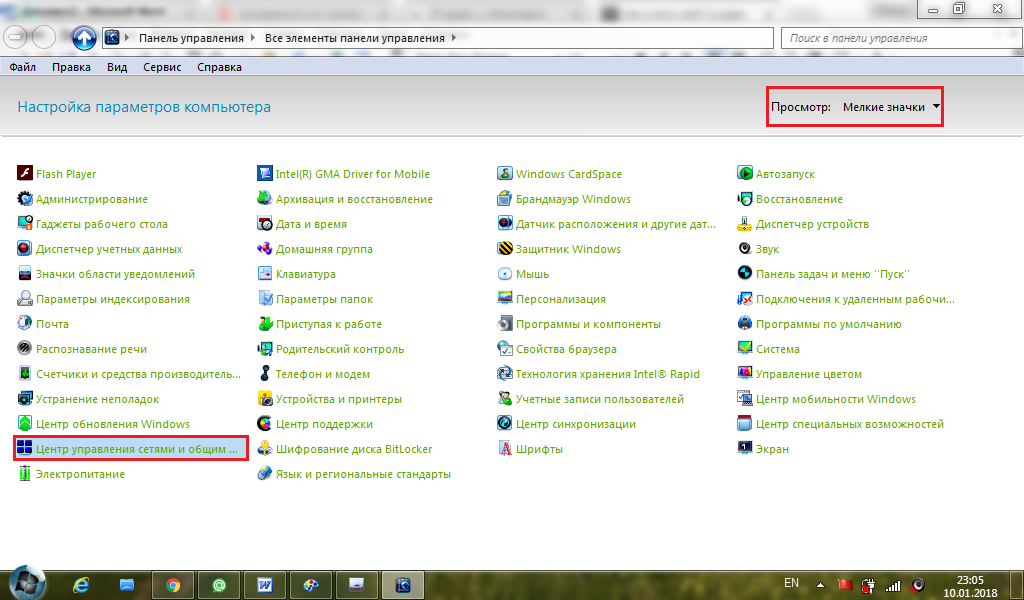Open the Flash Player icon
Viewport: 1024px width, 600px height.
click(x=25, y=173)
